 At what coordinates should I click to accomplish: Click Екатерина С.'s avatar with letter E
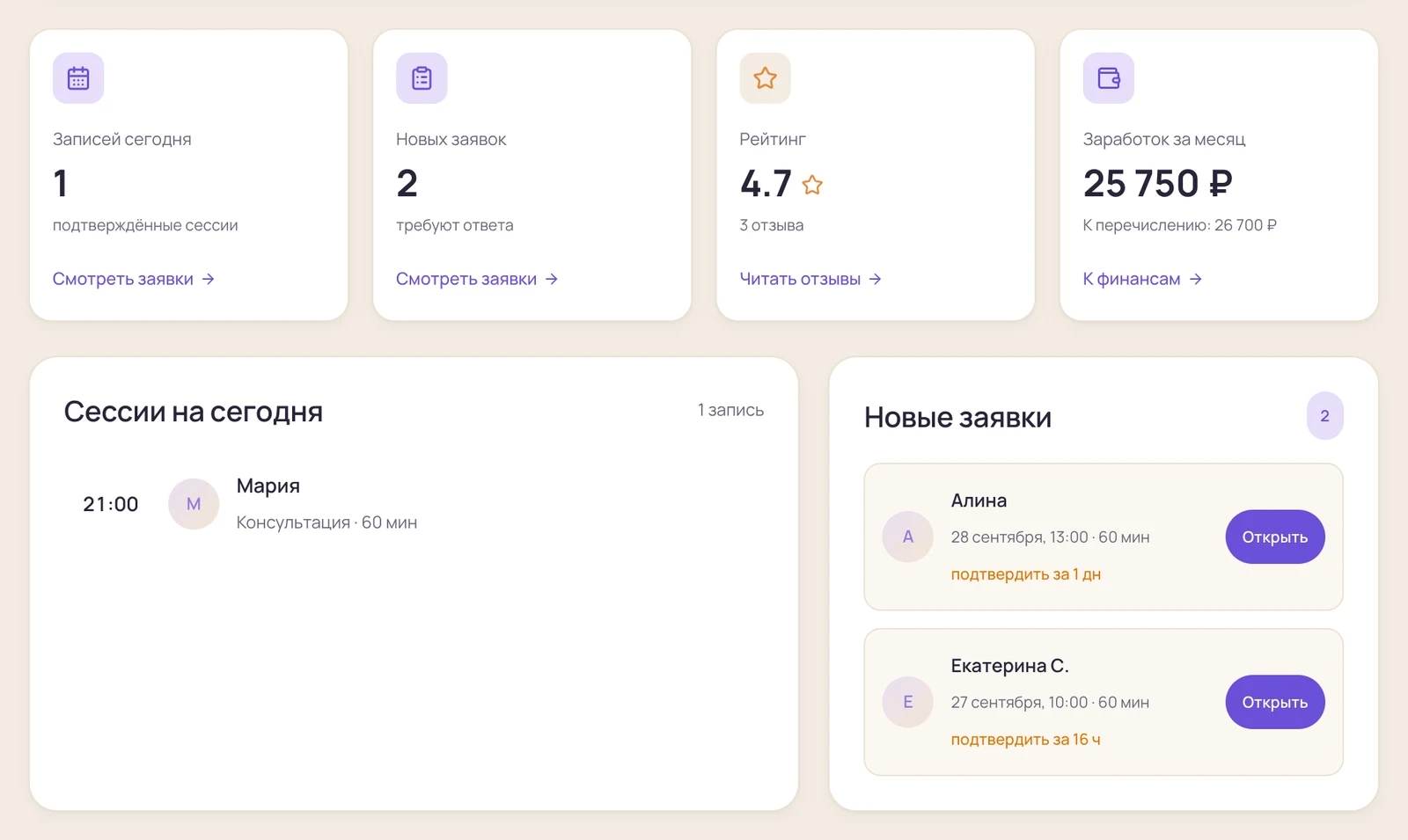tap(908, 702)
